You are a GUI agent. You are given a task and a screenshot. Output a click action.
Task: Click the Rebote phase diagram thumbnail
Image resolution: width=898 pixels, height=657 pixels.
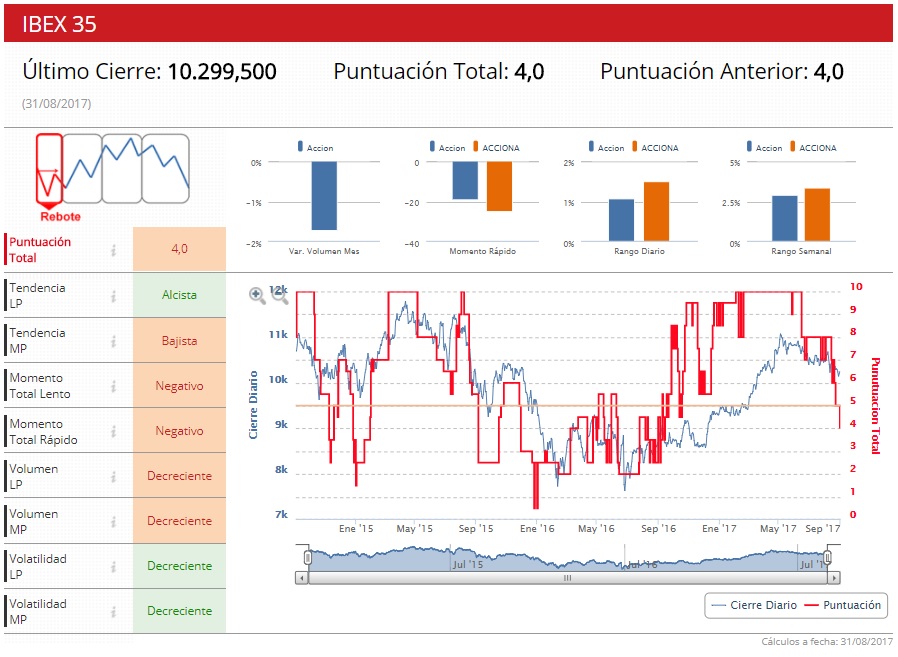coord(112,178)
